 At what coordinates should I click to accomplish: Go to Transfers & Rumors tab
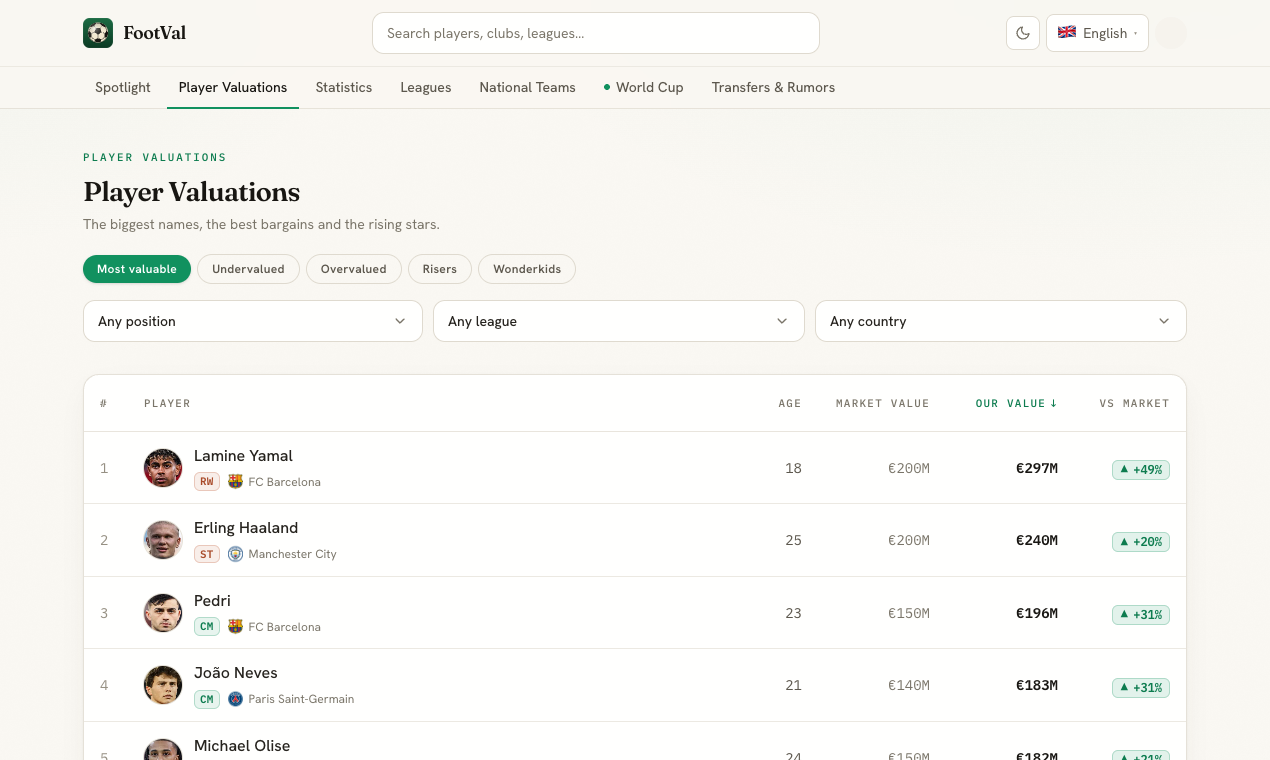773,87
